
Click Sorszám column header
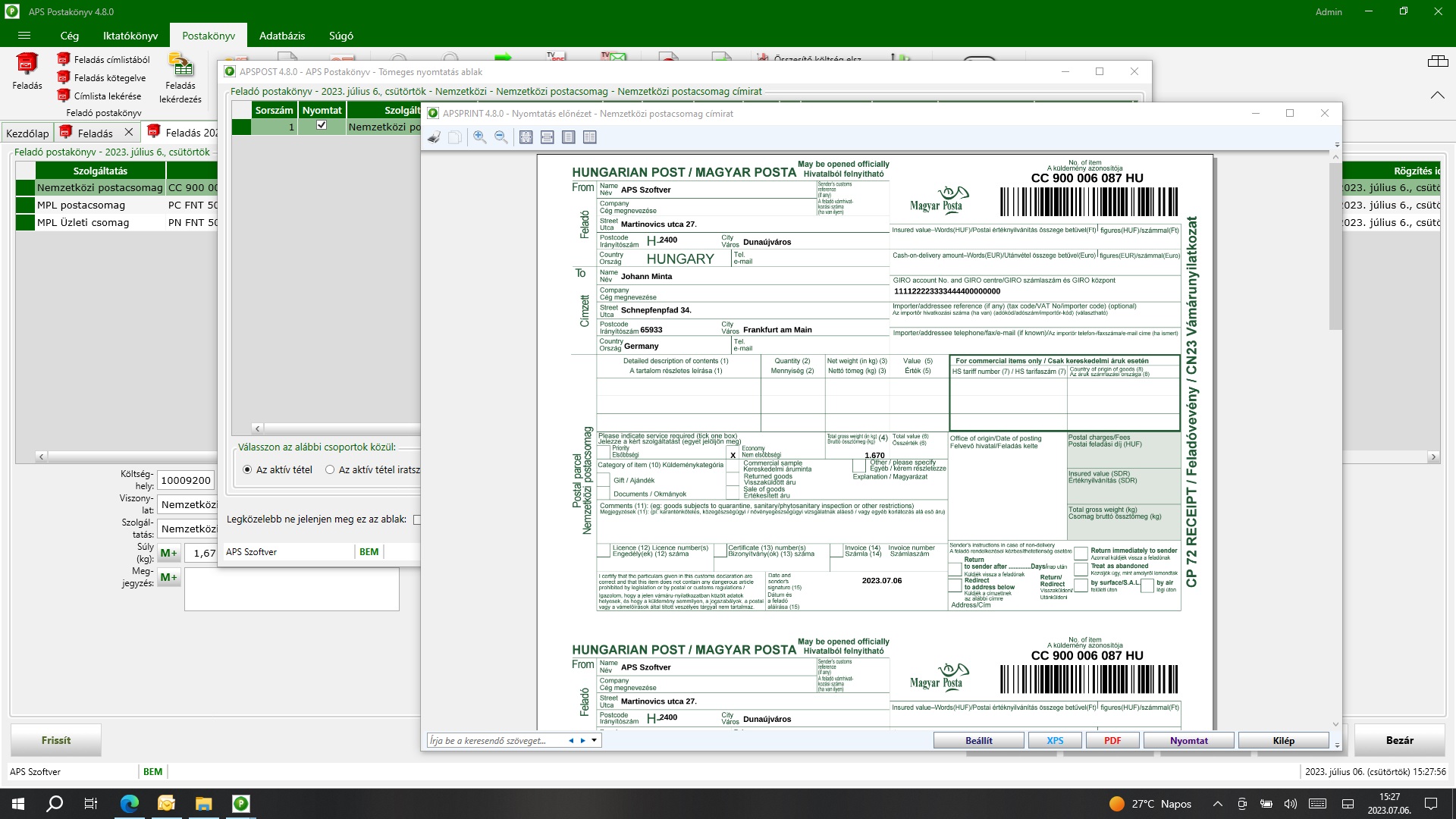274,110
